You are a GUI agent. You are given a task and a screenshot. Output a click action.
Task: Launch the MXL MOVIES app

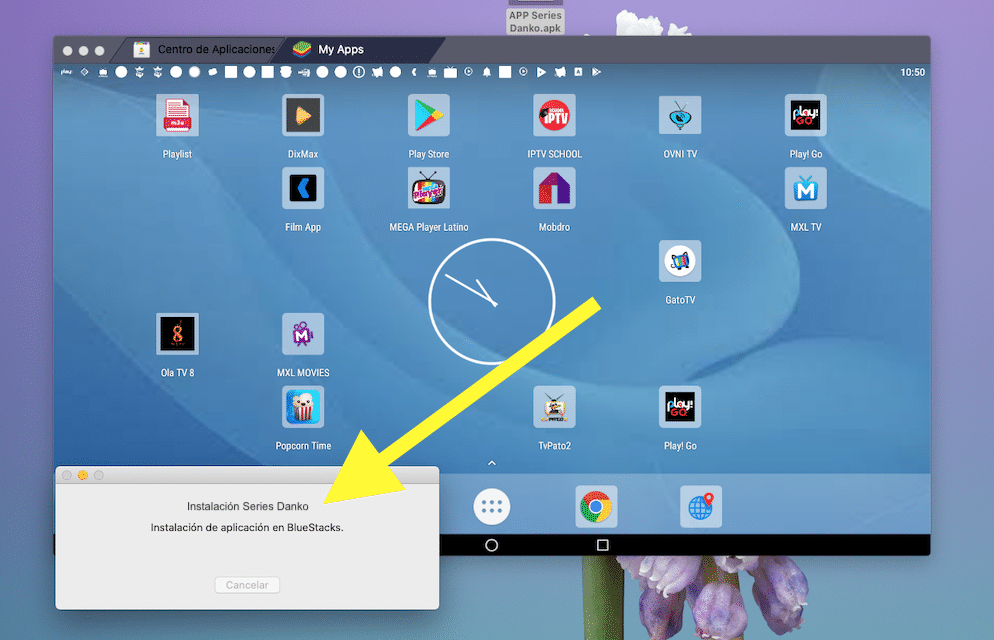(x=302, y=335)
